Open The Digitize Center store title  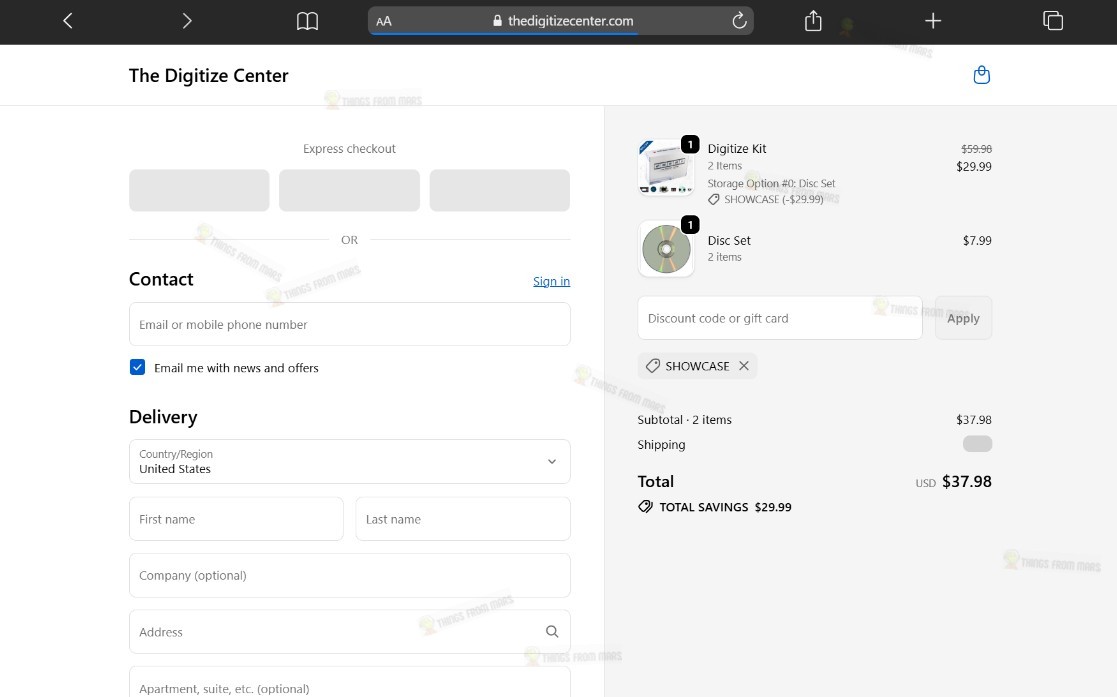(x=209, y=76)
